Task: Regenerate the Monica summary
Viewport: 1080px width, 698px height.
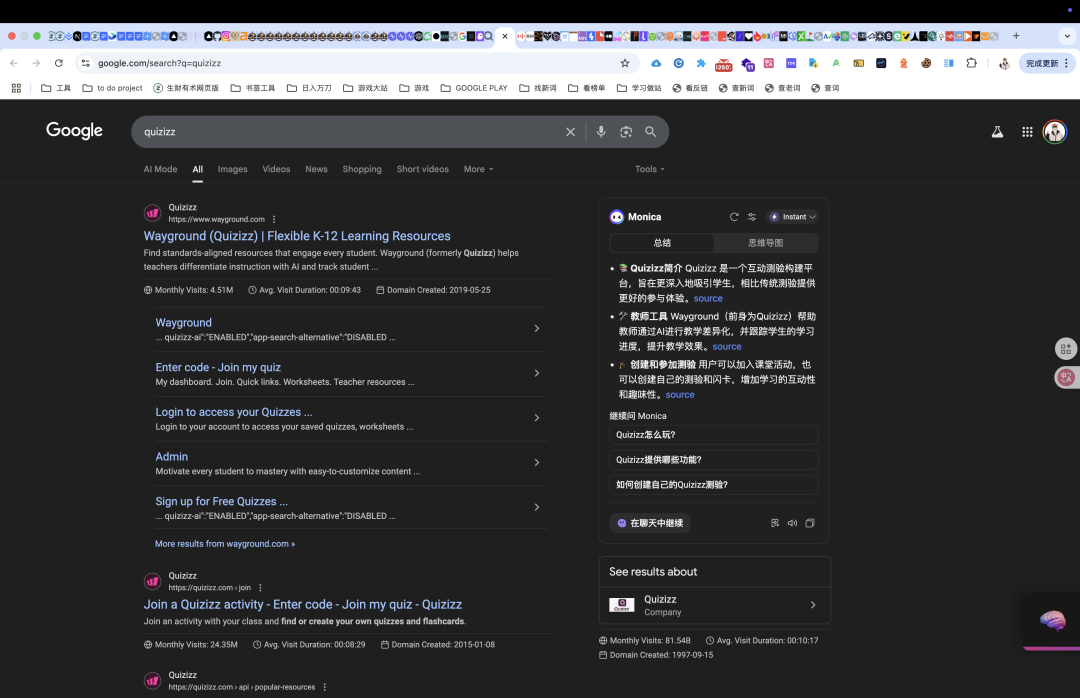Action: [x=734, y=216]
